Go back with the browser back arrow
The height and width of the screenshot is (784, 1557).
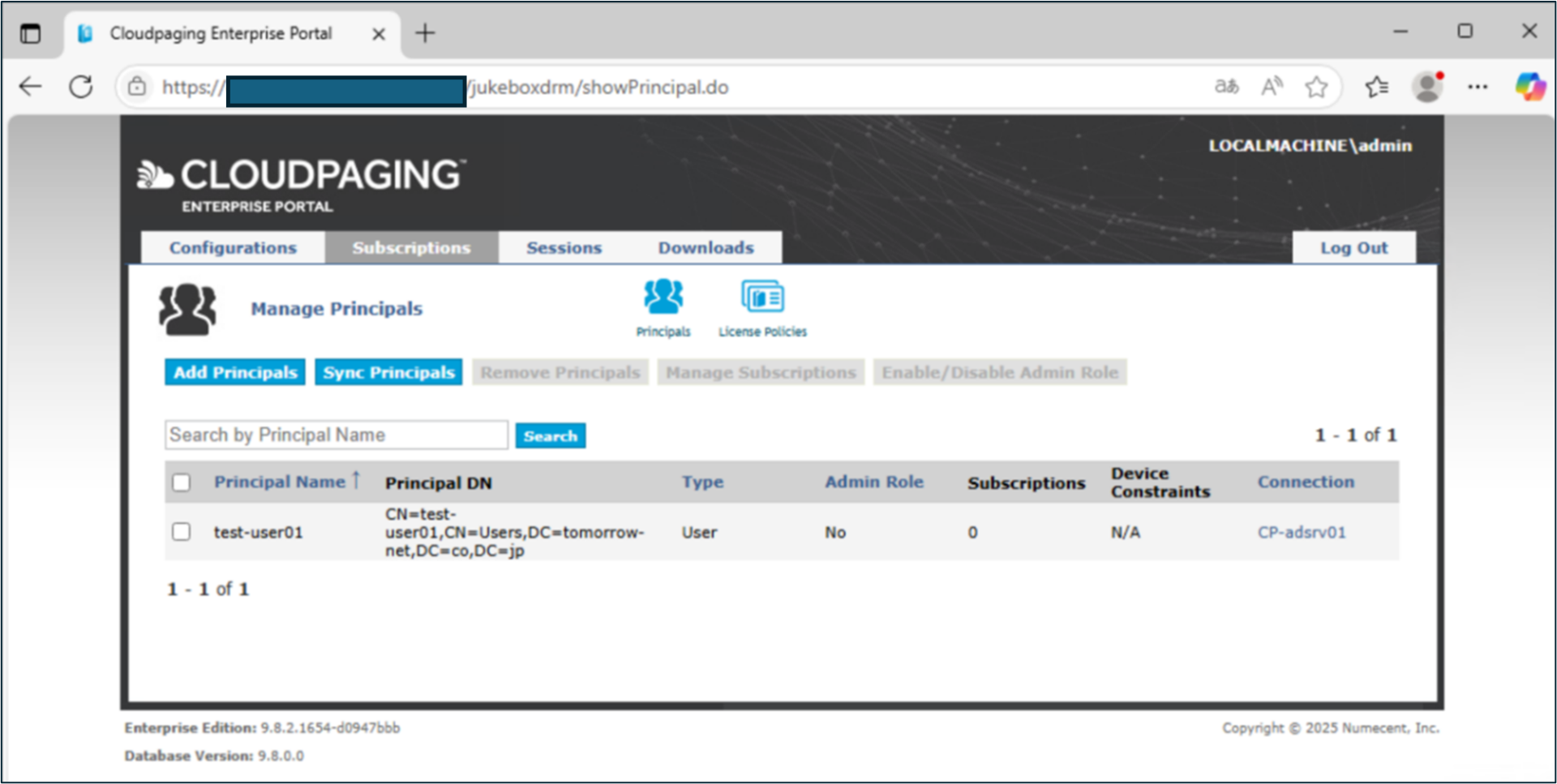[x=31, y=87]
